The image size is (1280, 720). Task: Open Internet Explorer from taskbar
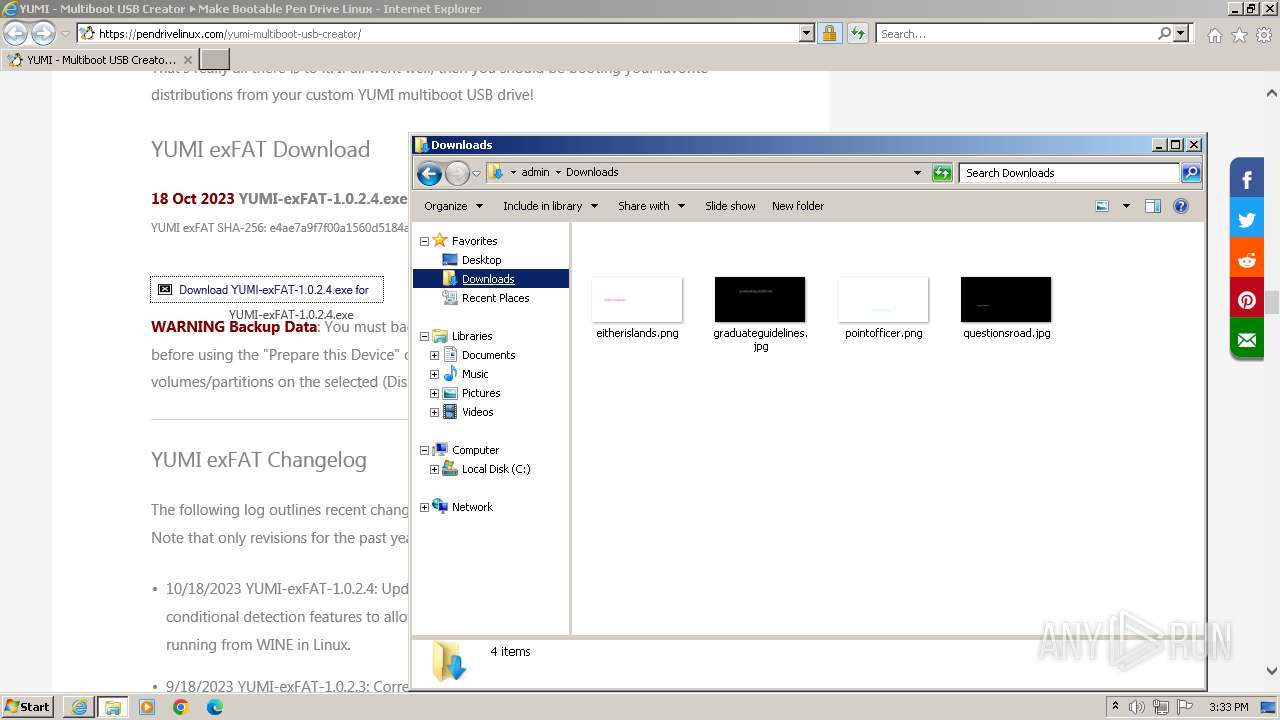point(80,707)
